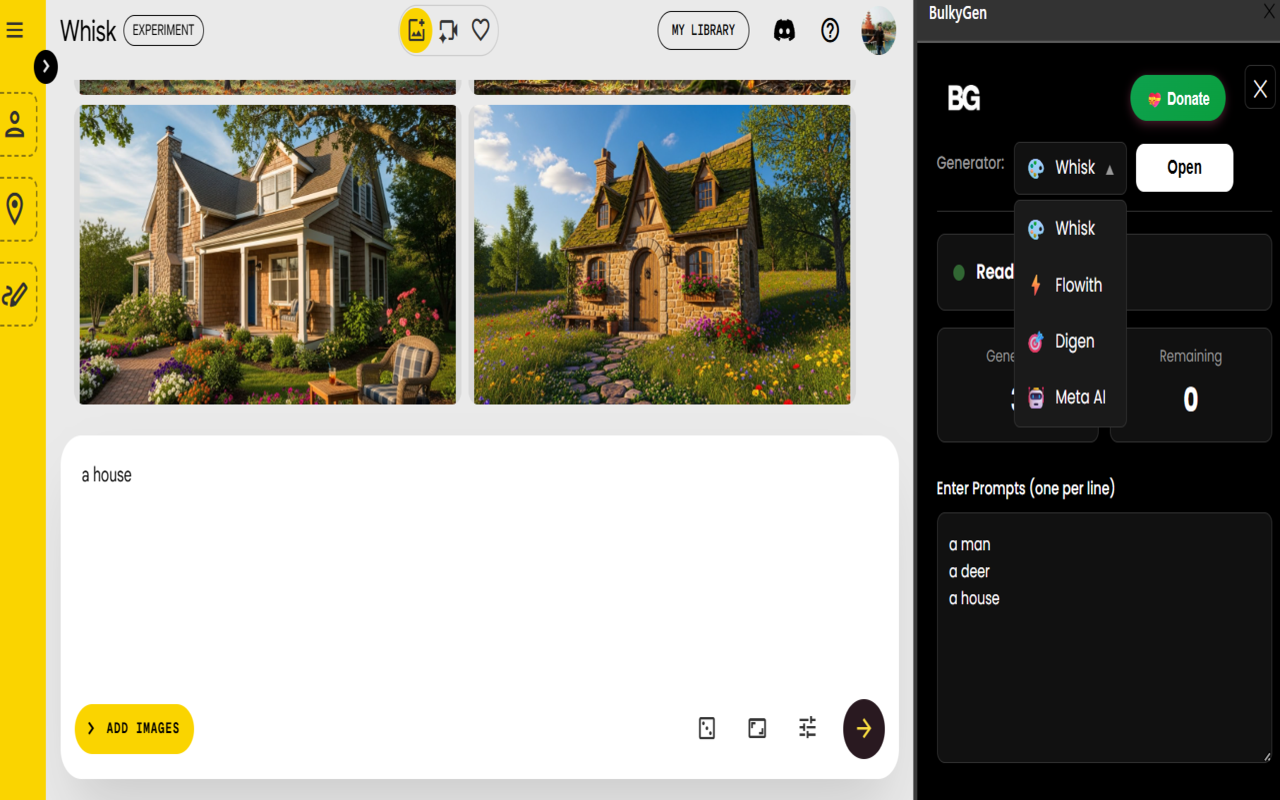Image resolution: width=1280 pixels, height=800 pixels.
Task: Open the user profile avatar
Action: 879,30
